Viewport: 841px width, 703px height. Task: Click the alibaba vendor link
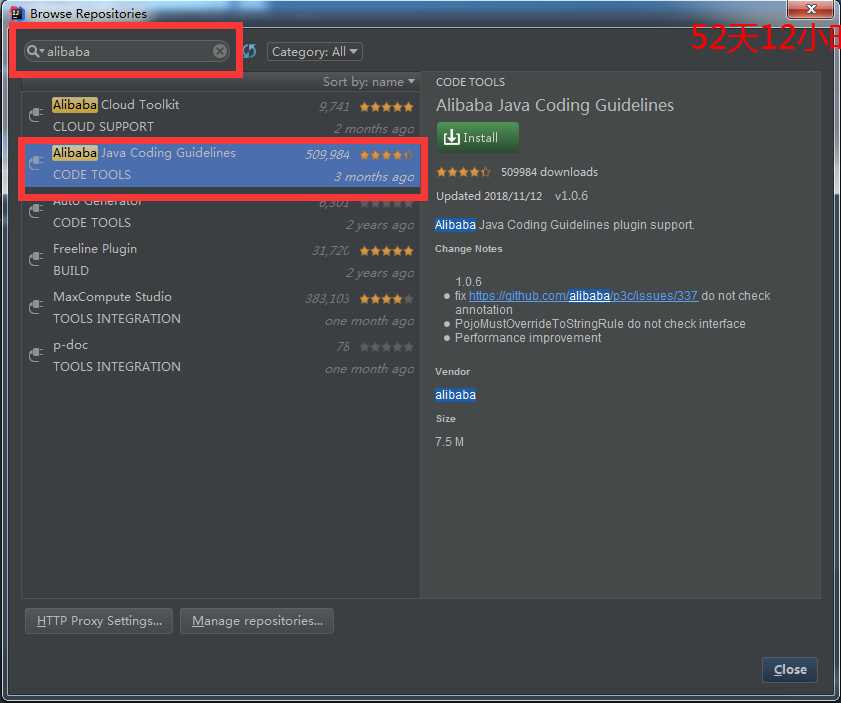[x=455, y=395]
